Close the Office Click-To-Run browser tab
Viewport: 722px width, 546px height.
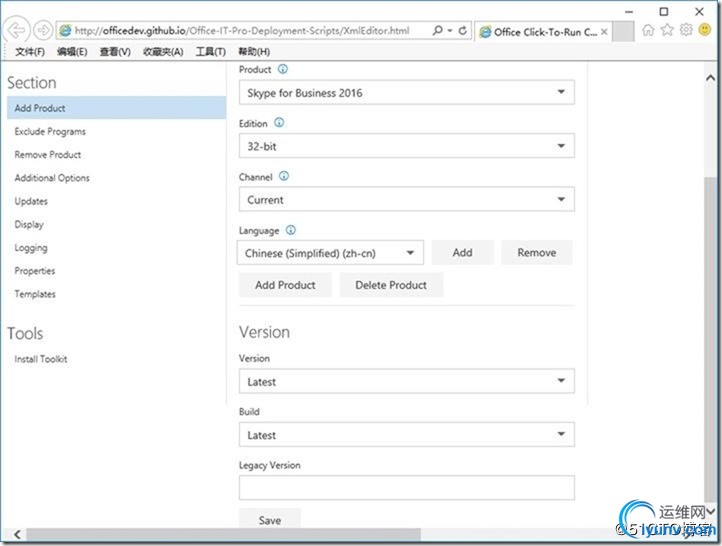pyautogui.click(x=604, y=32)
